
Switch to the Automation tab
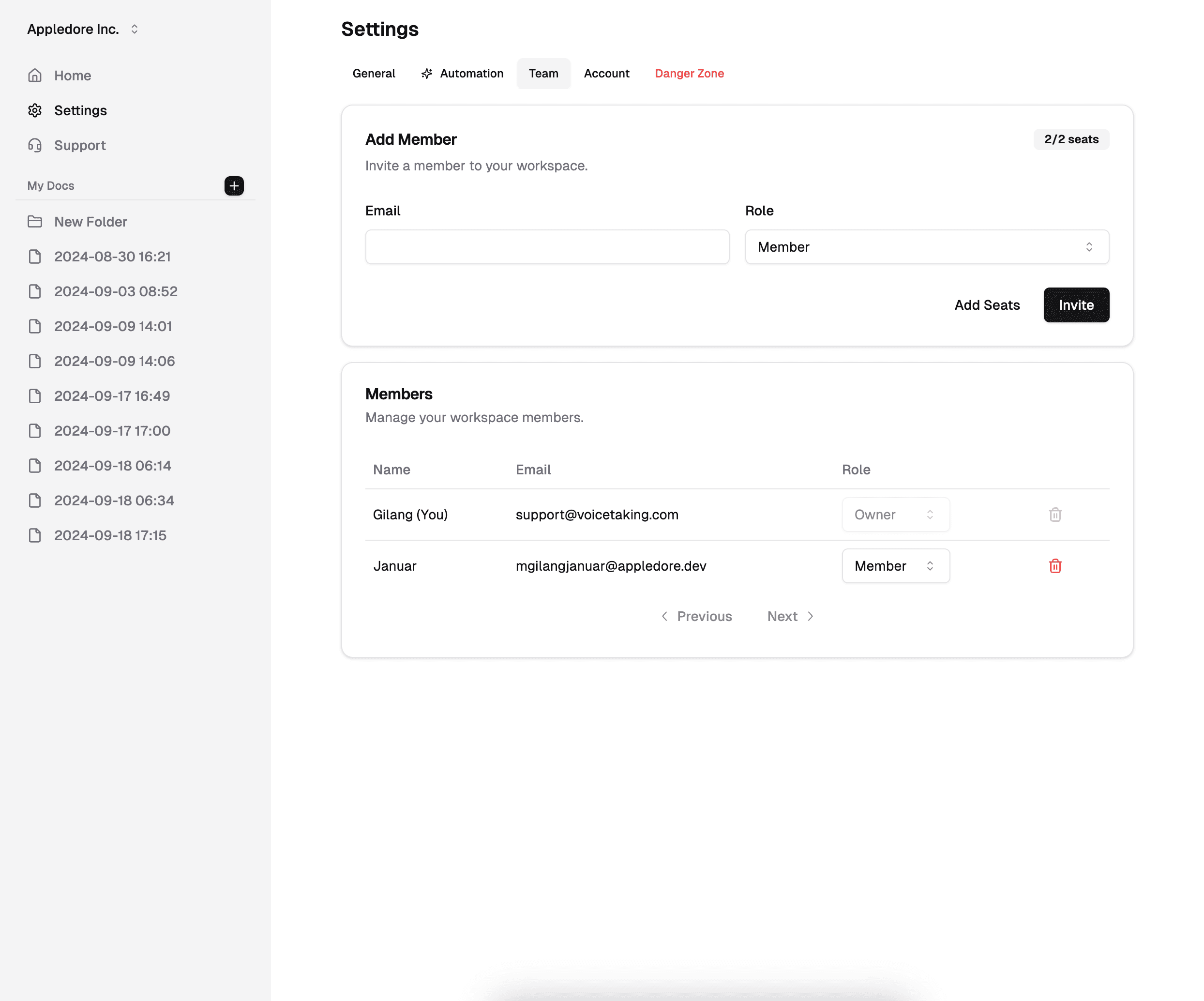[x=462, y=74]
